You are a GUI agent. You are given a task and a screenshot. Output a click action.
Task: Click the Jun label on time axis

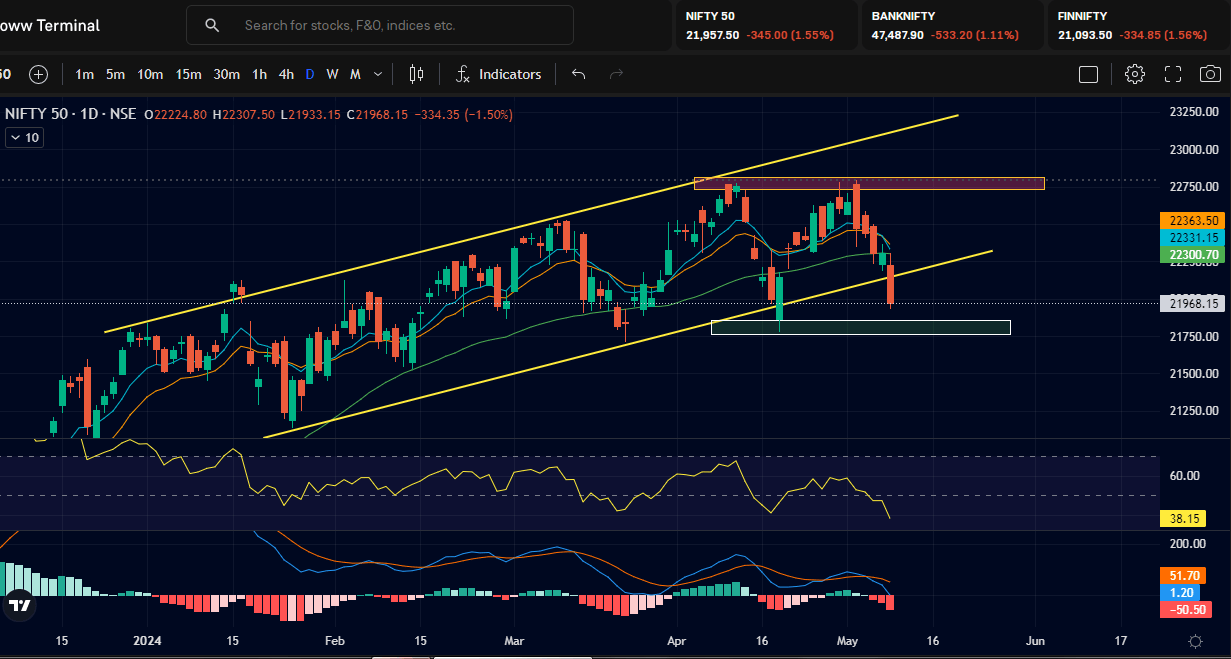point(1036,640)
